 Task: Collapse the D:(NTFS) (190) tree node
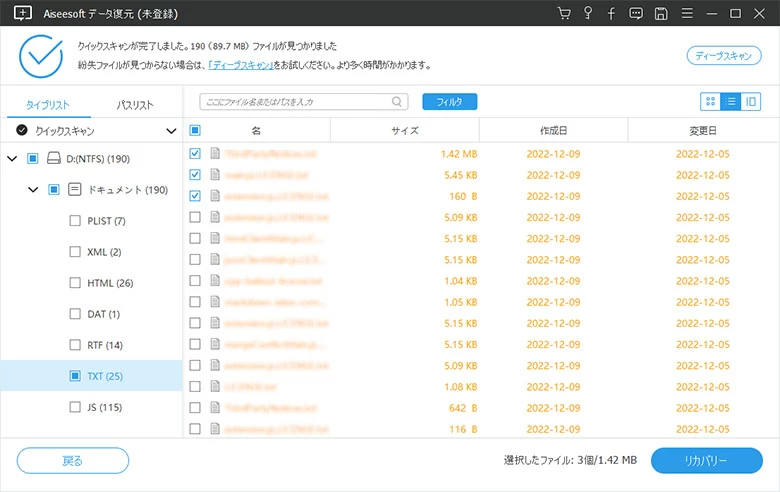[13, 159]
